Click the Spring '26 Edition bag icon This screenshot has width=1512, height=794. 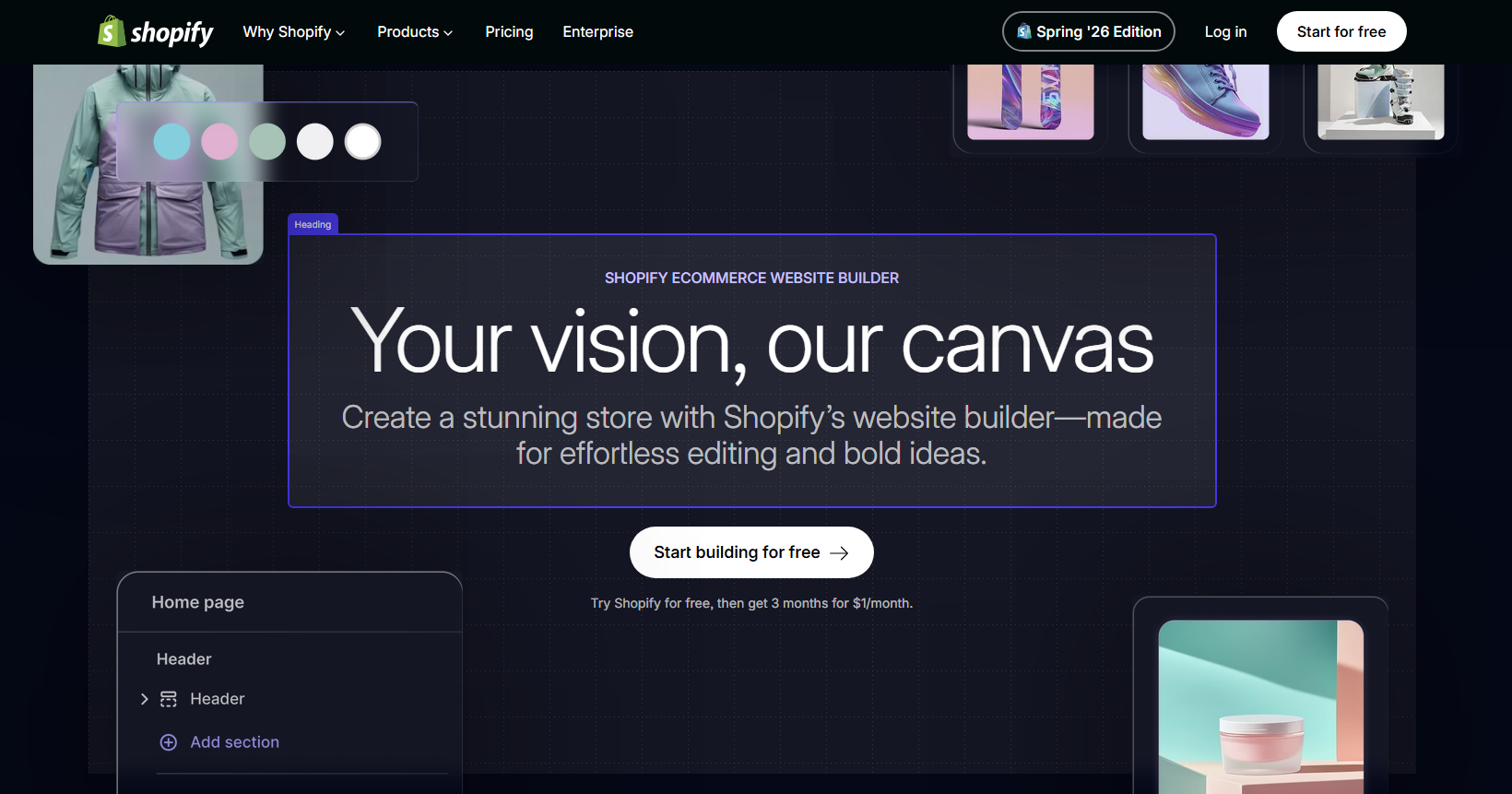pos(1024,31)
